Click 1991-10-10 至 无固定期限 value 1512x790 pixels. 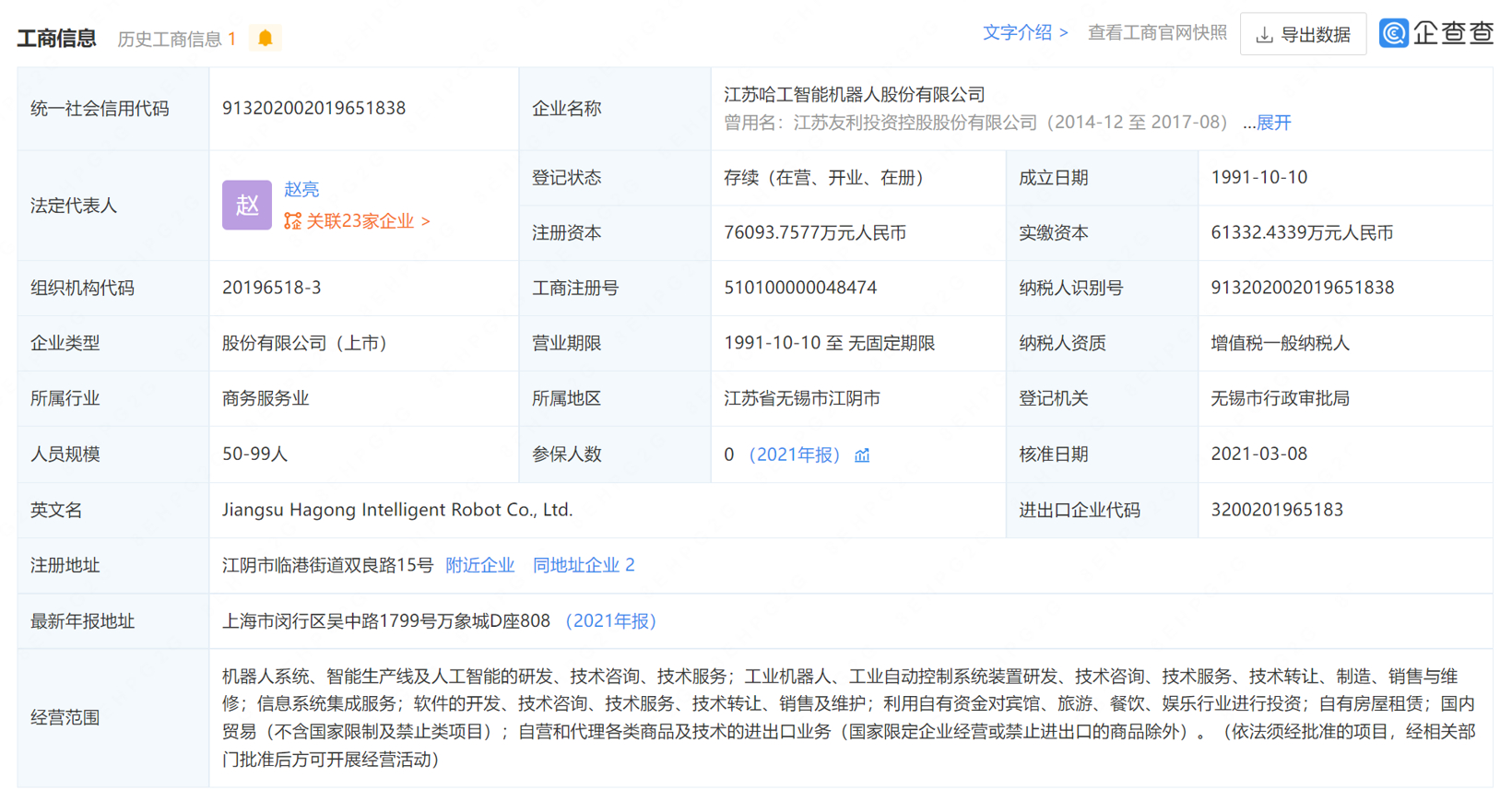point(830,343)
